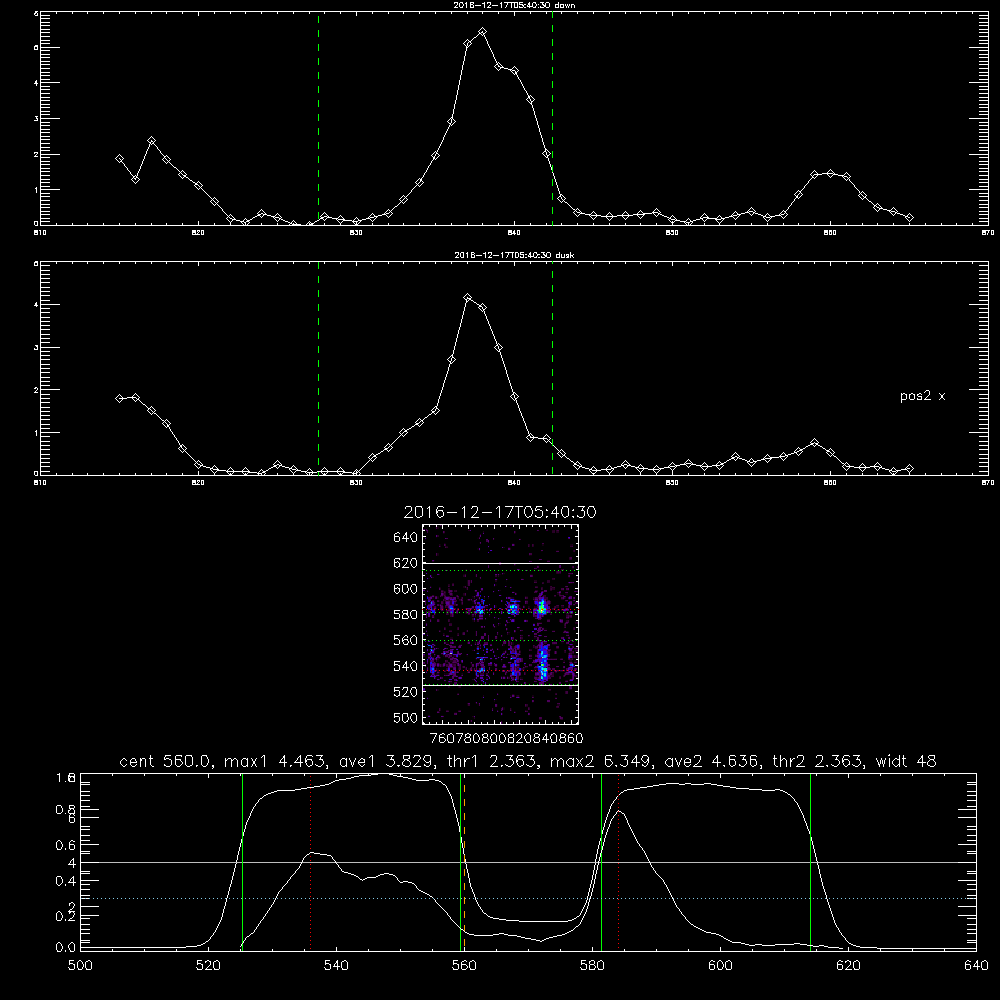Click the left green dashed line in dawn plot
This screenshot has width=1000, height=1000.
pyautogui.click(x=318, y=118)
